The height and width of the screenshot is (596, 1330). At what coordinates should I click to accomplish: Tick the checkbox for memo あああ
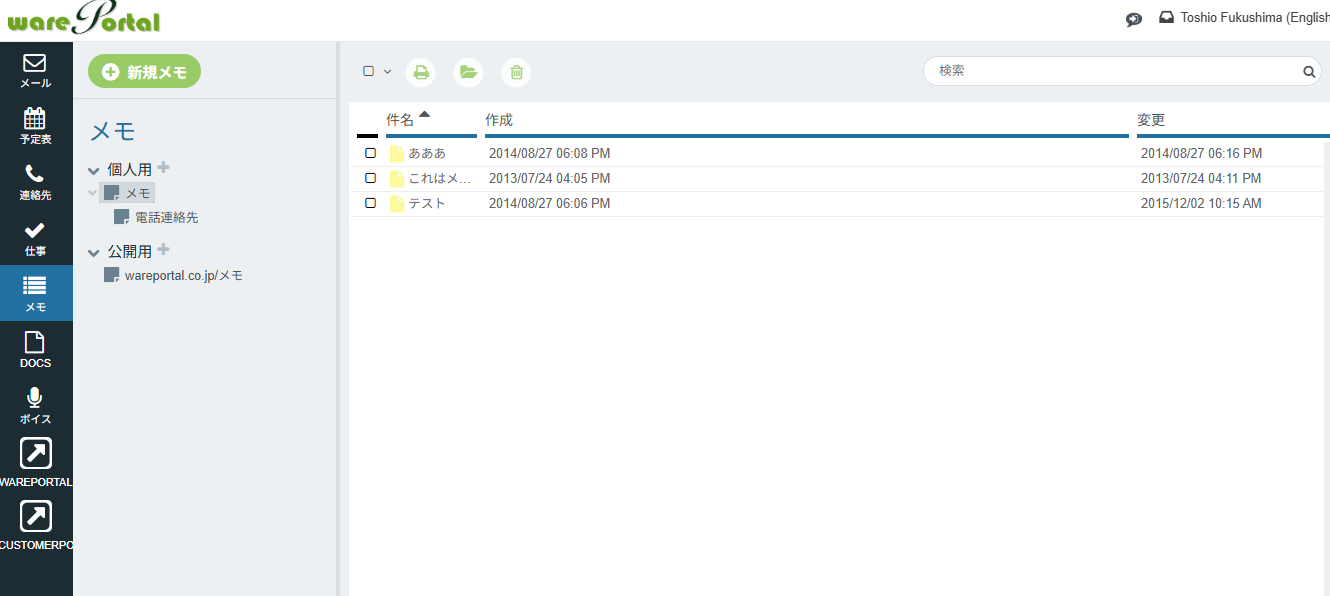tap(370, 153)
